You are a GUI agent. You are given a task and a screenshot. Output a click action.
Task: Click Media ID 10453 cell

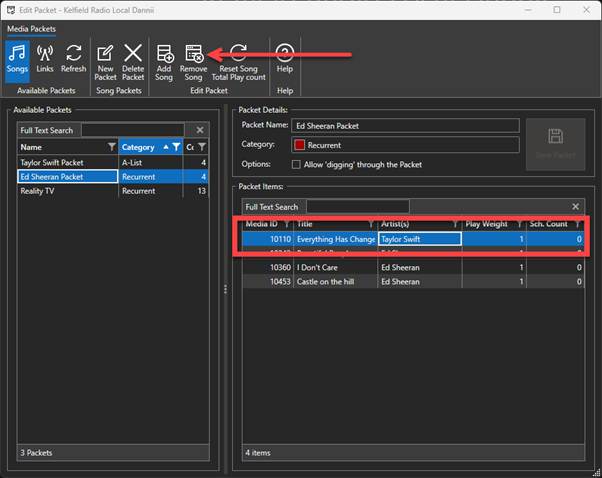pos(268,281)
